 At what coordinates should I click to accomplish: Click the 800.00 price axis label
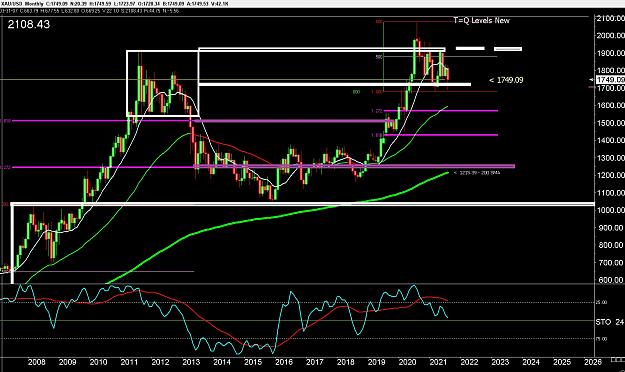611,245
